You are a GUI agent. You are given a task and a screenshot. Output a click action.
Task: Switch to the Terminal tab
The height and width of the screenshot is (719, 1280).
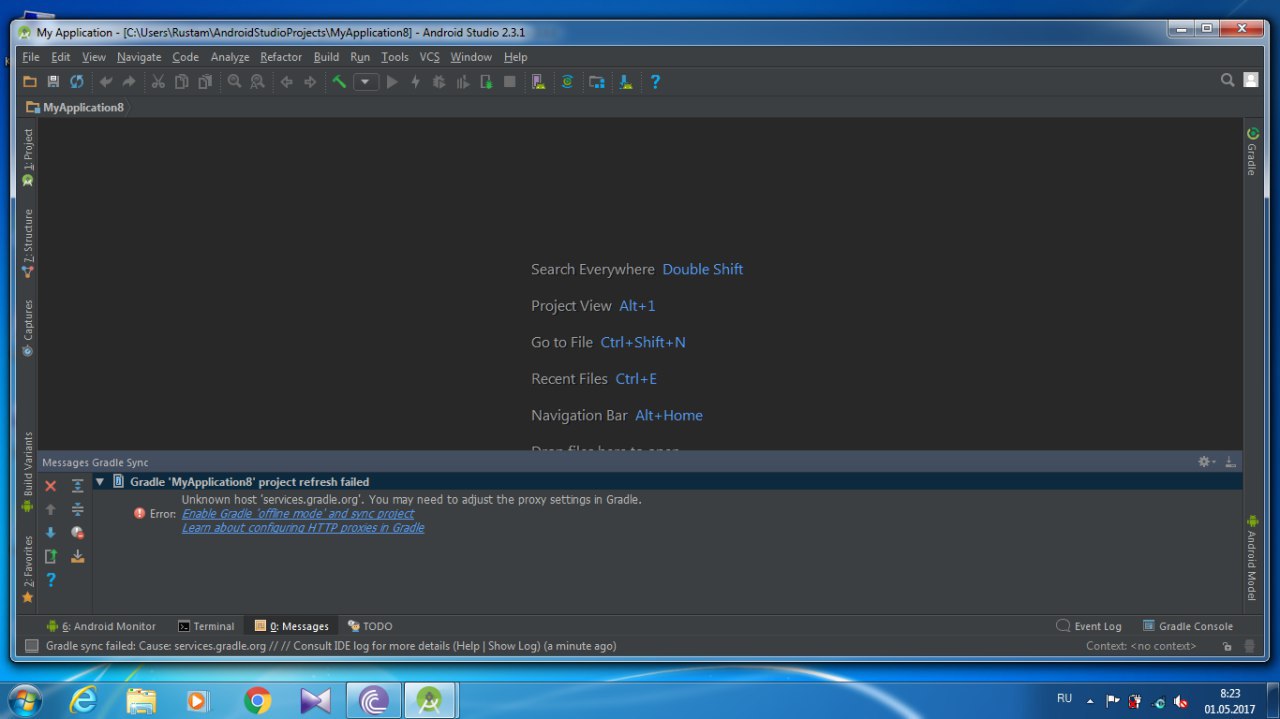(206, 626)
